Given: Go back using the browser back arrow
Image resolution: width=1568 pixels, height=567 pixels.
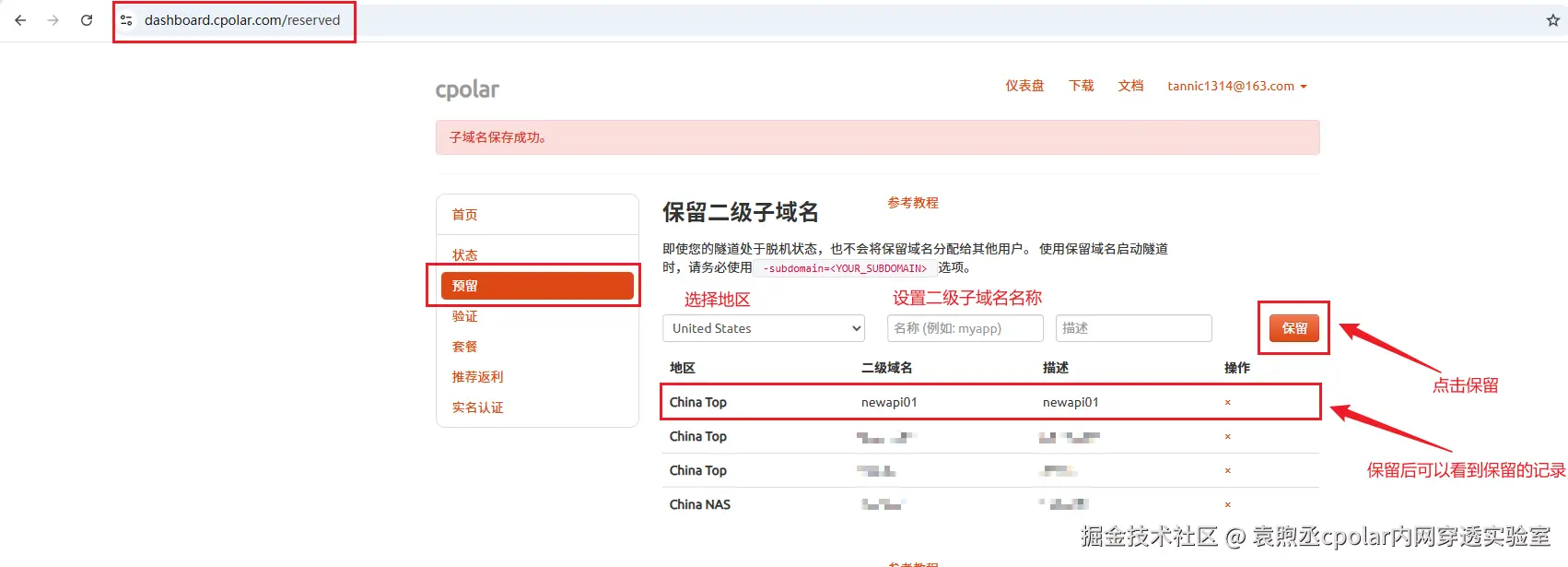Looking at the screenshot, I should (20, 20).
